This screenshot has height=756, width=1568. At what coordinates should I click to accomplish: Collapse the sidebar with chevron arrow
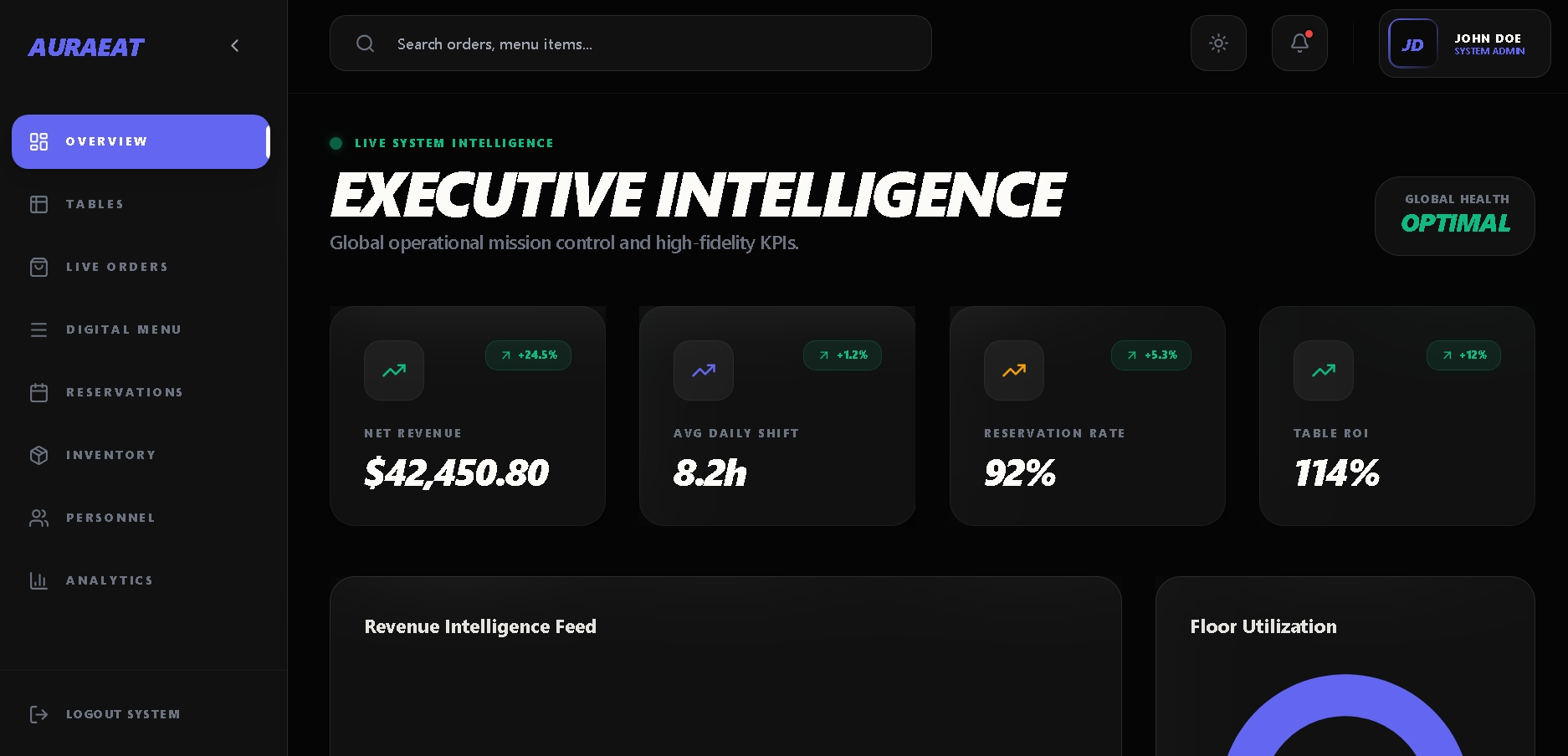(x=235, y=46)
